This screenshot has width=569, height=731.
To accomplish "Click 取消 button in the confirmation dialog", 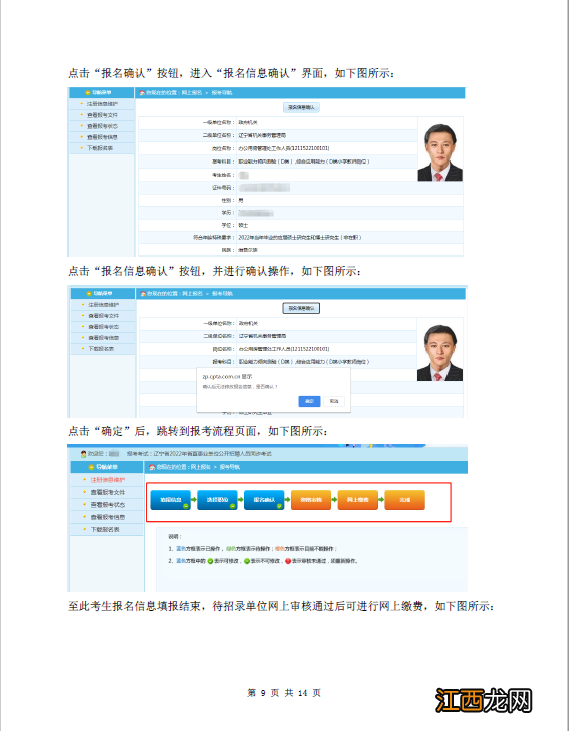I will [x=334, y=401].
